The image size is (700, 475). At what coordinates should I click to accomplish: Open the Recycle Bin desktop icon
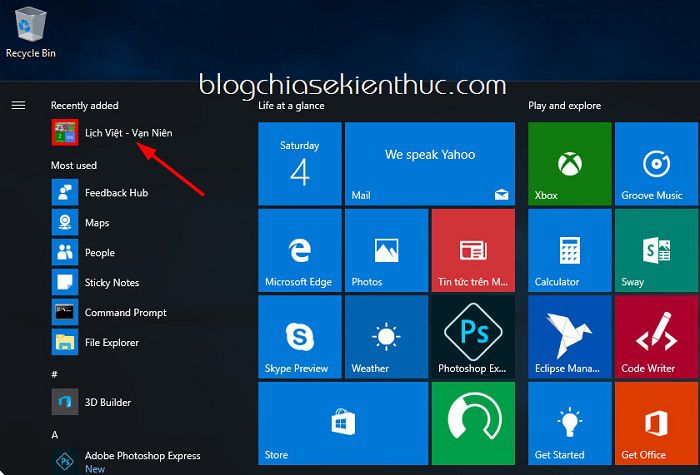30,32
